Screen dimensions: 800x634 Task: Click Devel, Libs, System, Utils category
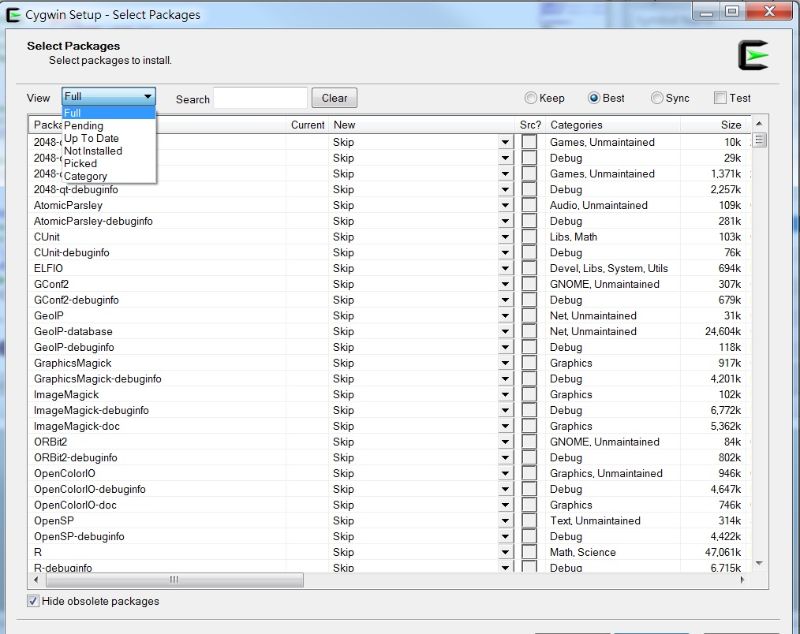pos(609,268)
